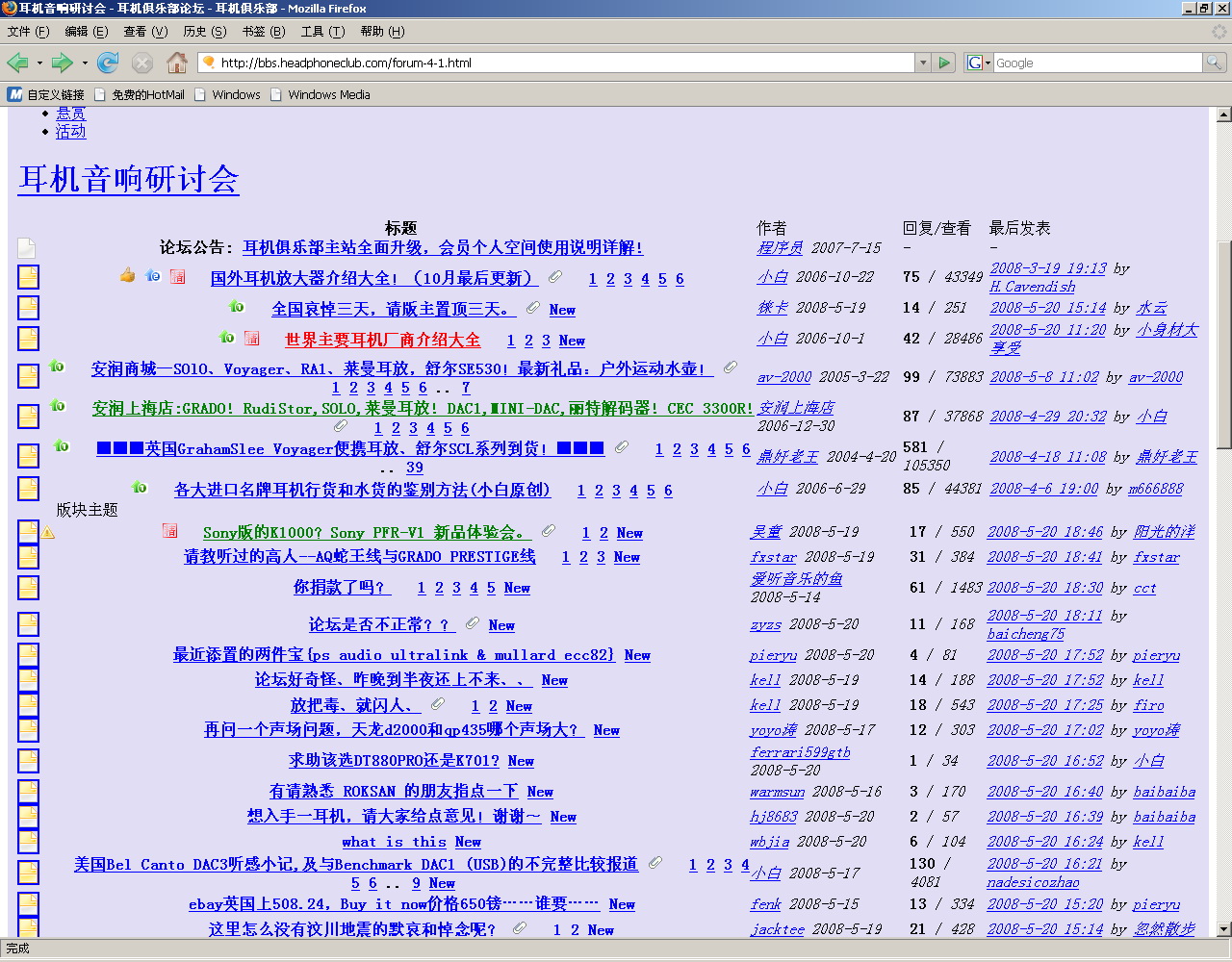Click the folder icon in the 论坛公告 row
Viewport: 1232px width, 962px height.
pyautogui.click(x=26, y=248)
